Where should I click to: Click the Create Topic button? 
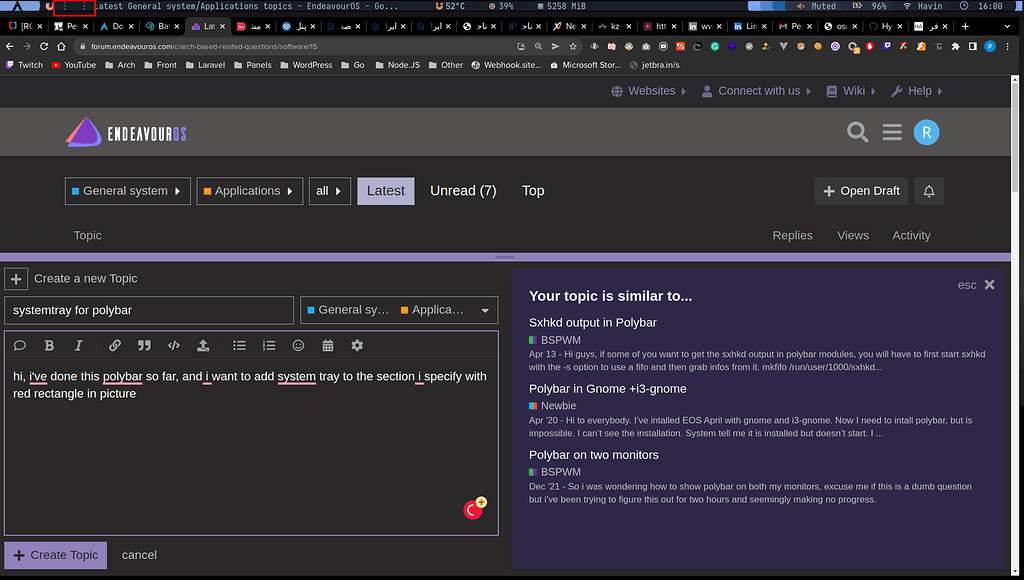(x=55, y=555)
